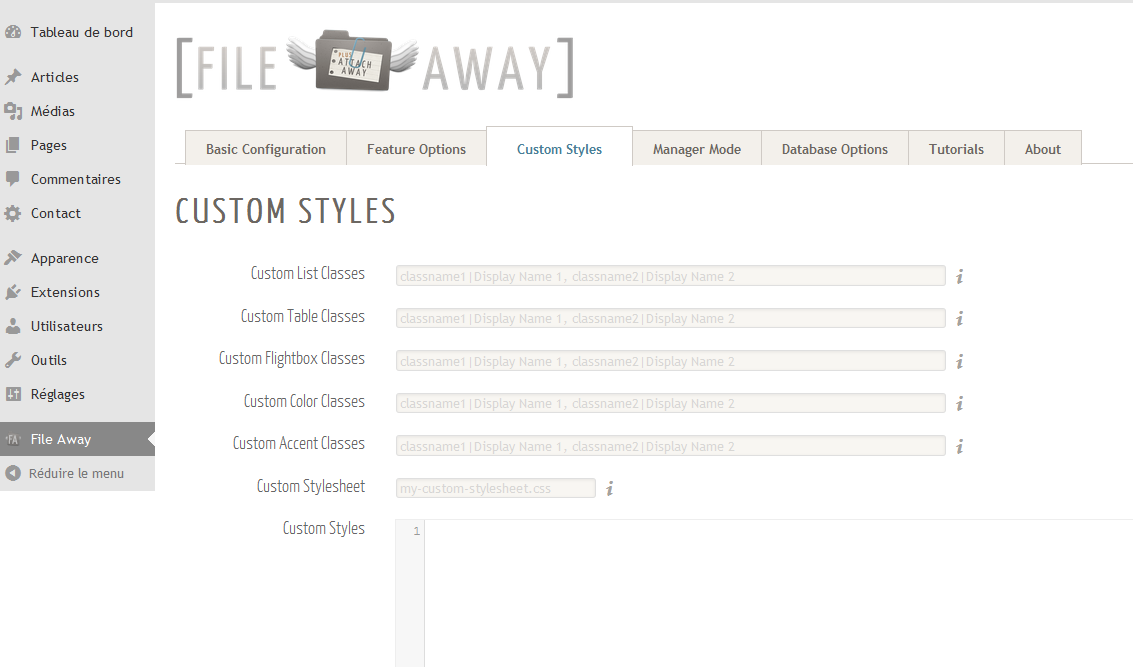Click the Custom Color Classes label
1133x667 pixels.
(x=304, y=401)
